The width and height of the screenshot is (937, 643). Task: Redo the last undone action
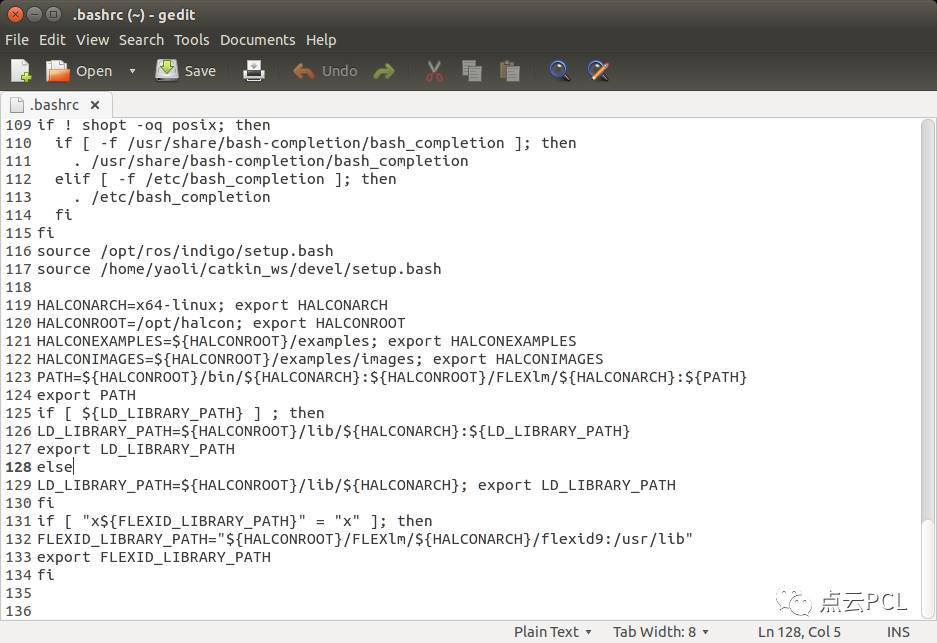[x=383, y=71]
